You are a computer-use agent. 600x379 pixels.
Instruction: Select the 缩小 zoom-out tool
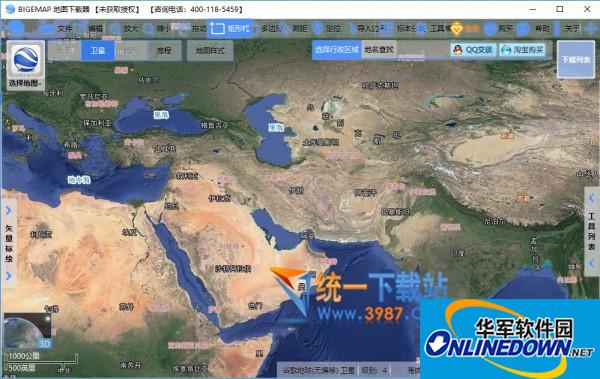[x=157, y=28]
